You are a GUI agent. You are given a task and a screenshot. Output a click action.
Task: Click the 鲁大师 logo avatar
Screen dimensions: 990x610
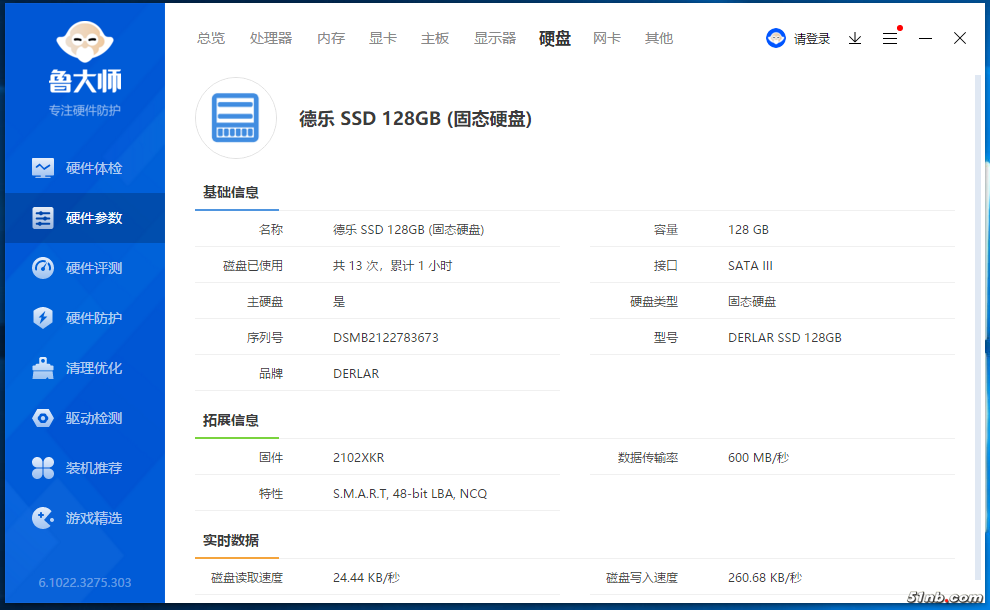(83, 40)
